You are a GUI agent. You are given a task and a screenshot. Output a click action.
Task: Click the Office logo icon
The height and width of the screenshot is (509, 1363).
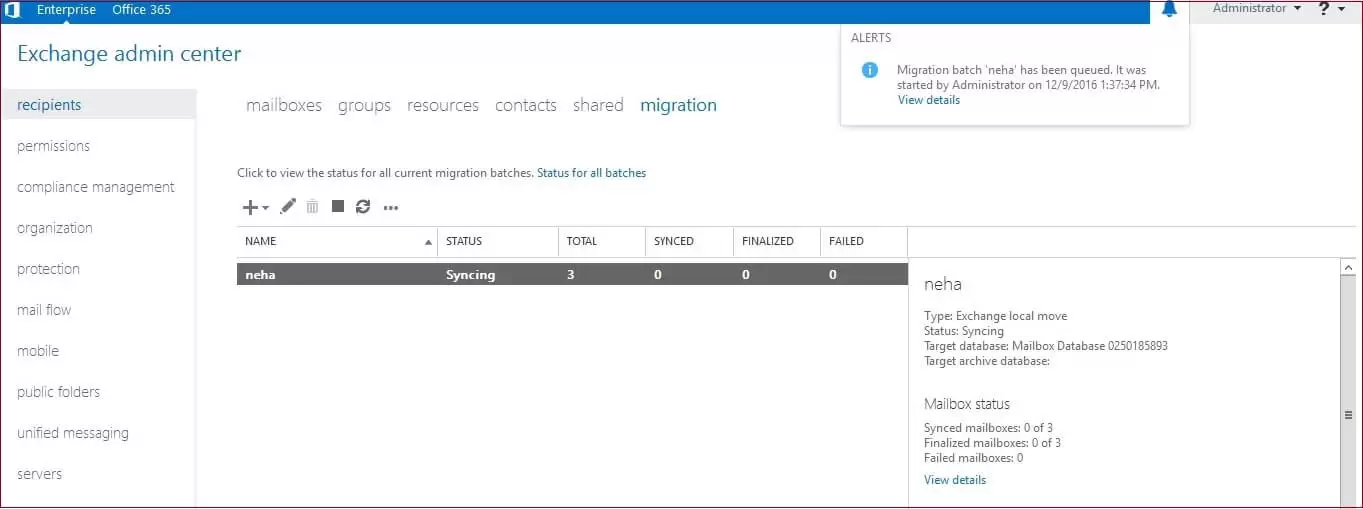(x=12, y=10)
